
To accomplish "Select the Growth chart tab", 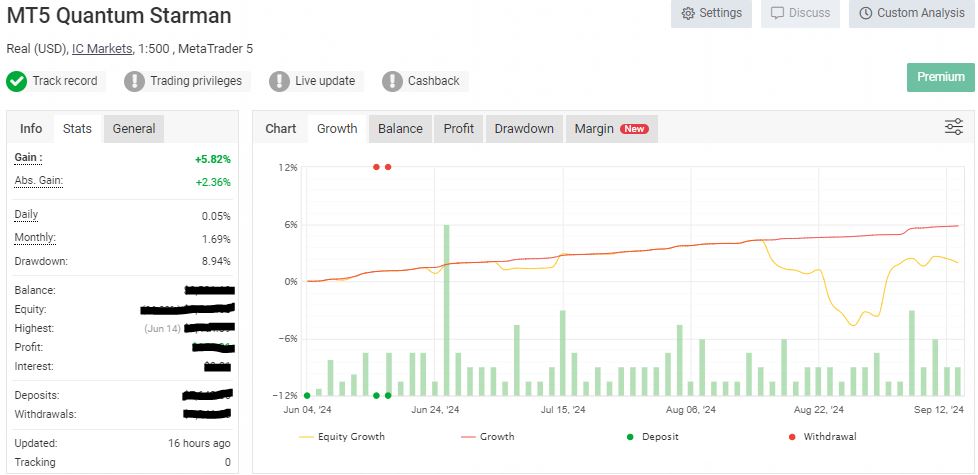I will (x=337, y=129).
